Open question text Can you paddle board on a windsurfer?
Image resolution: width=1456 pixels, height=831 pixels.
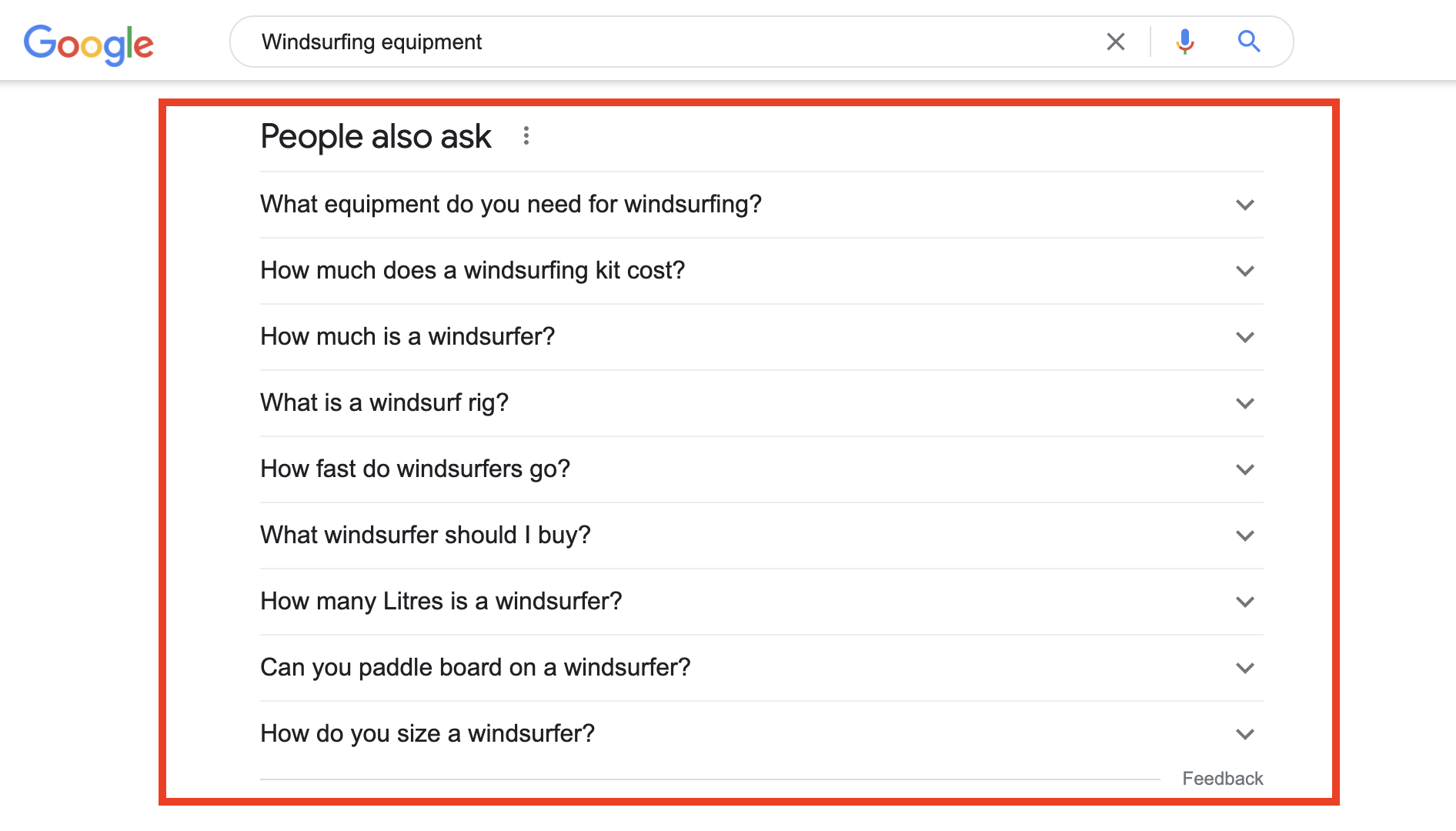(x=476, y=668)
